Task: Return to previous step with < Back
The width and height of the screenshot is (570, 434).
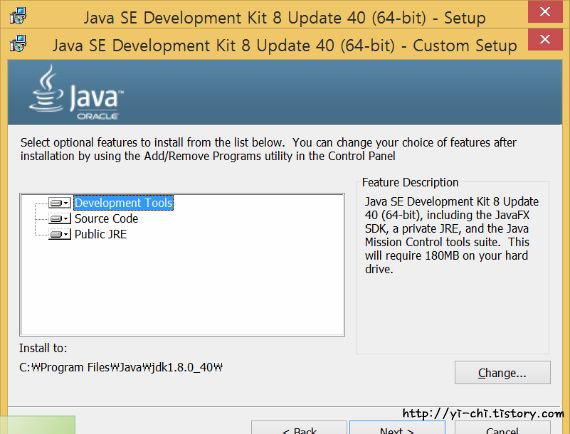Action: click(299, 428)
